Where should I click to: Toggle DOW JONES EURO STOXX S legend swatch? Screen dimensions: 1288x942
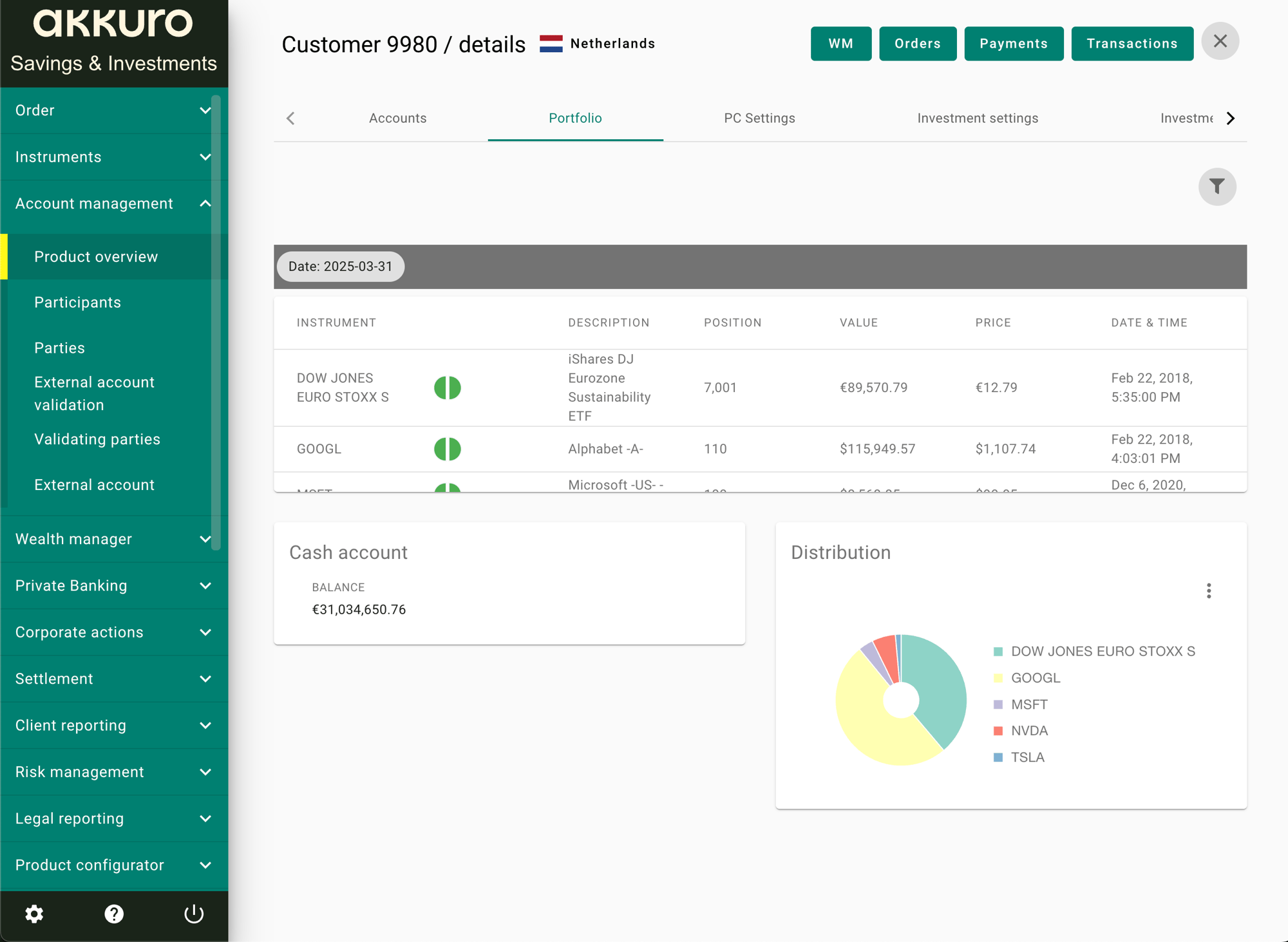pyautogui.click(x=998, y=652)
